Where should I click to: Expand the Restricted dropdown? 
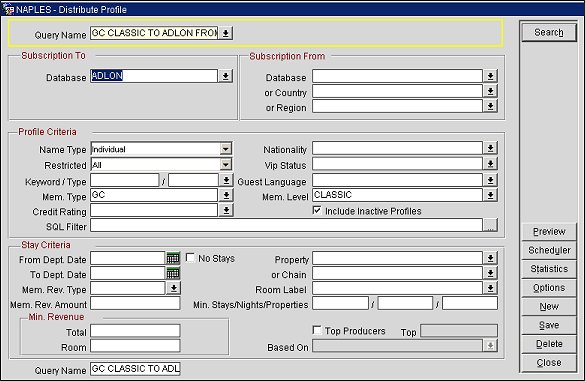(225, 165)
